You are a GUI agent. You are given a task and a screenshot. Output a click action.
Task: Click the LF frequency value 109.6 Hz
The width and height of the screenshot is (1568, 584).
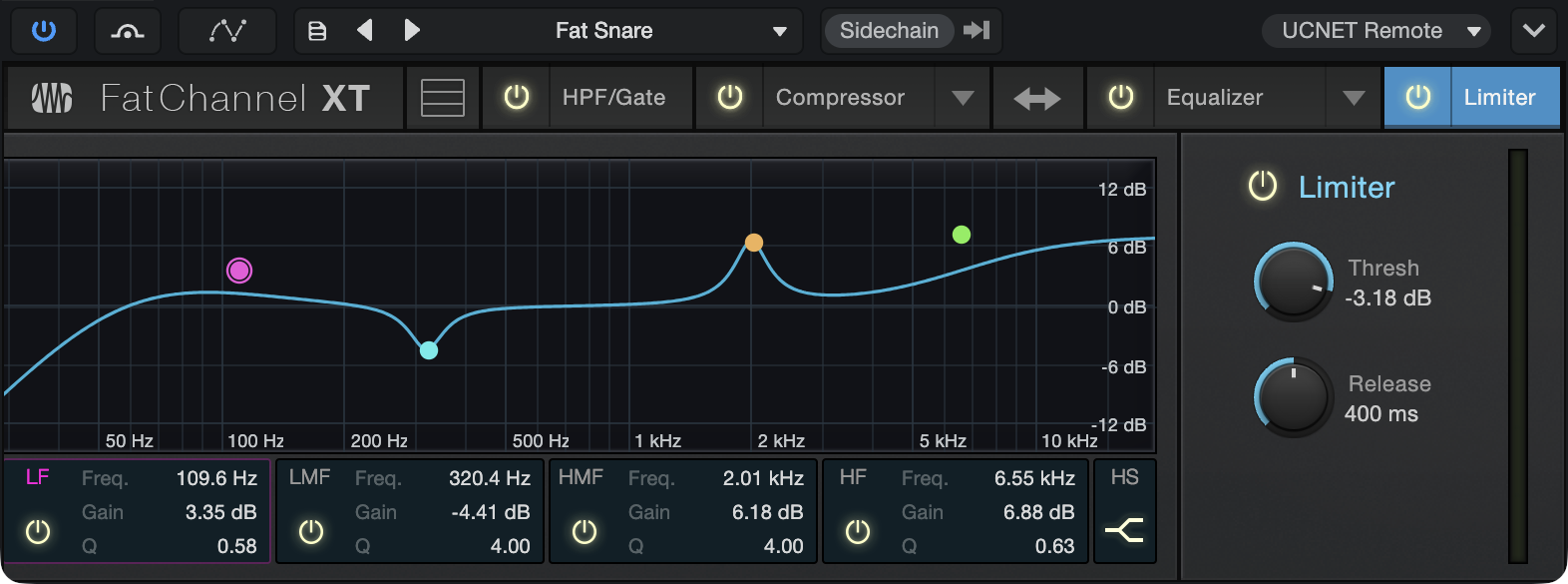216,478
